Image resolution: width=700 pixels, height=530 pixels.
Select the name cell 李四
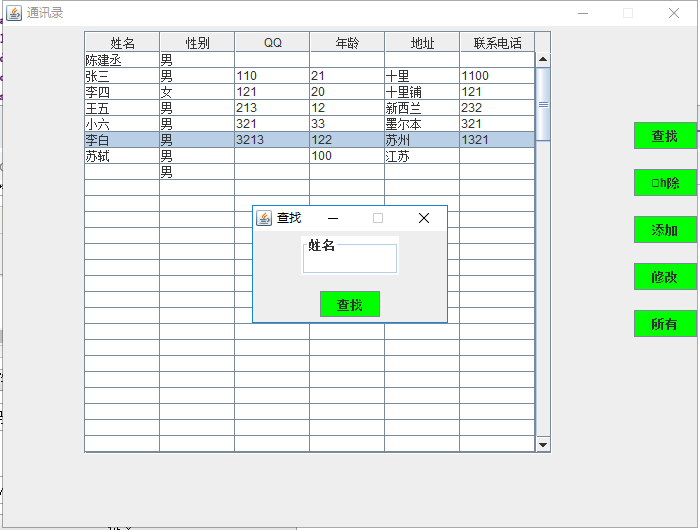(x=122, y=92)
